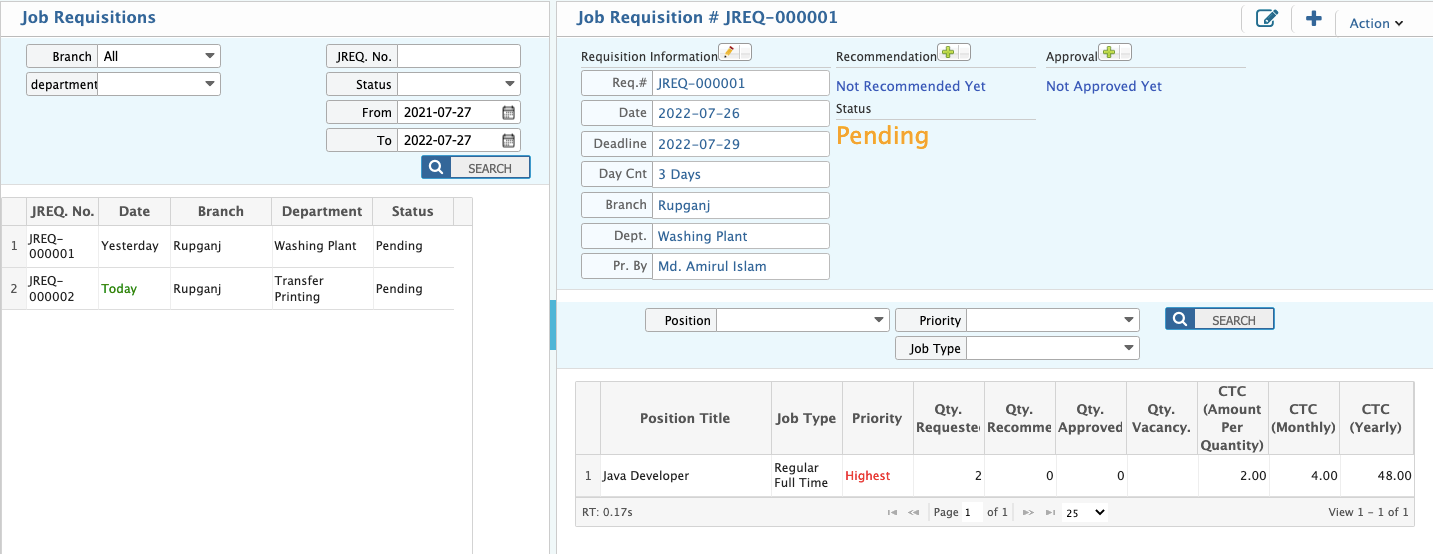Click the CTC (Yearly) column header
The width and height of the screenshot is (1433, 554).
1376,418
